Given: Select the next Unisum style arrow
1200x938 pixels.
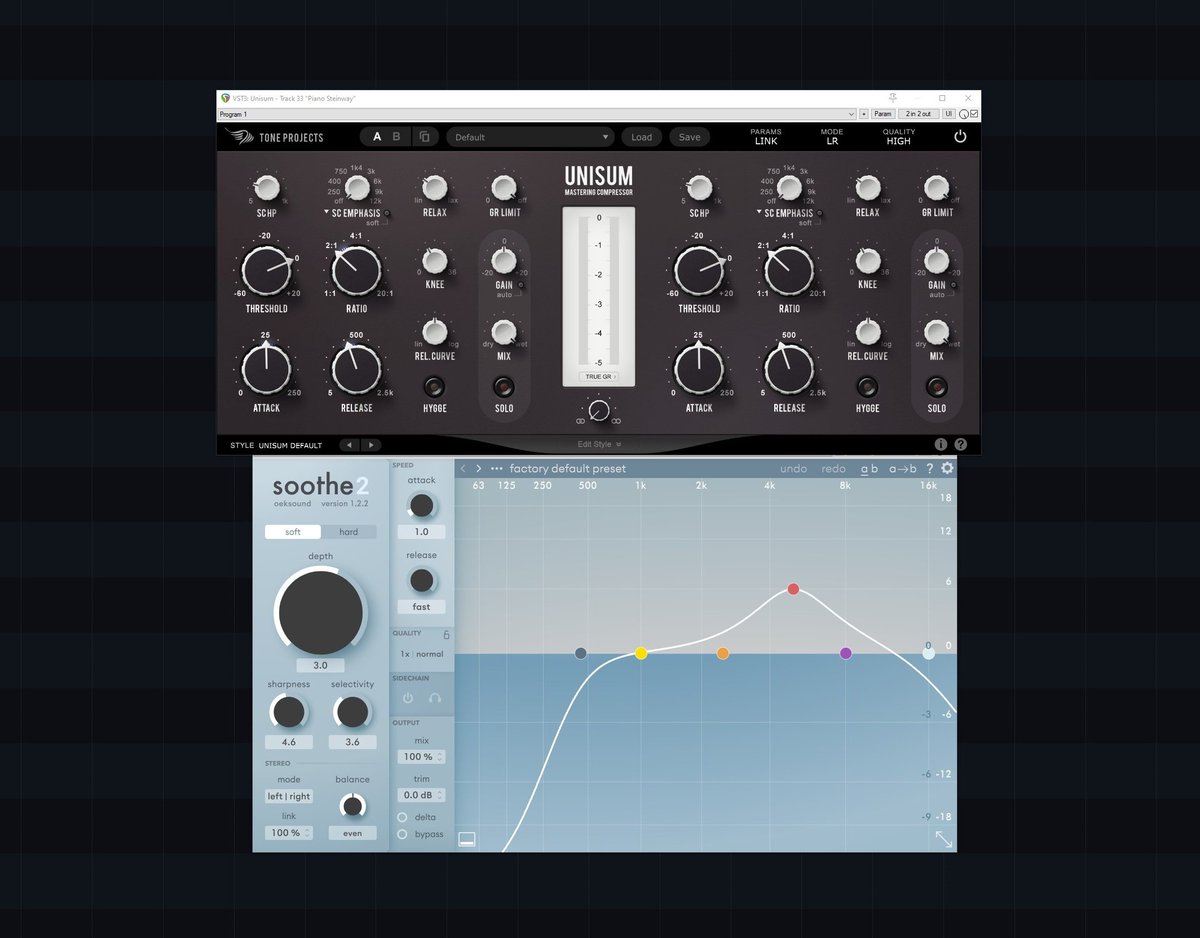Looking at the screenshot, I should [x=370, y=445].
